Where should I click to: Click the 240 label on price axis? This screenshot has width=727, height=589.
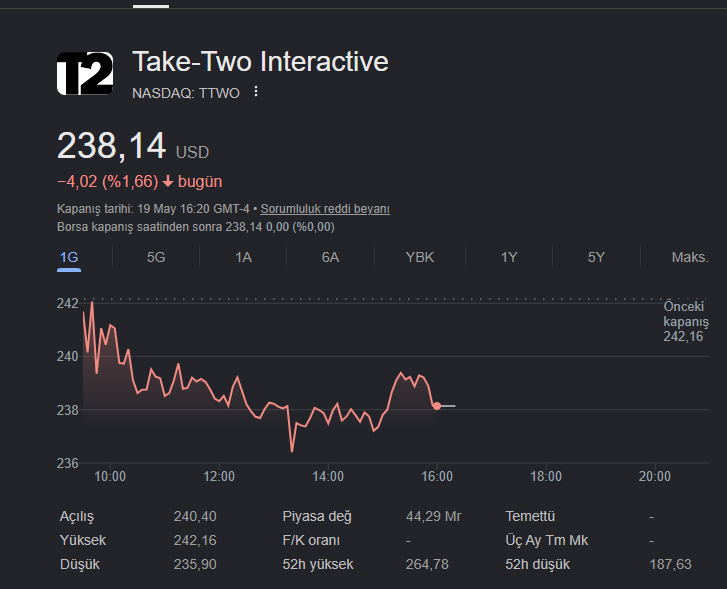68,356
